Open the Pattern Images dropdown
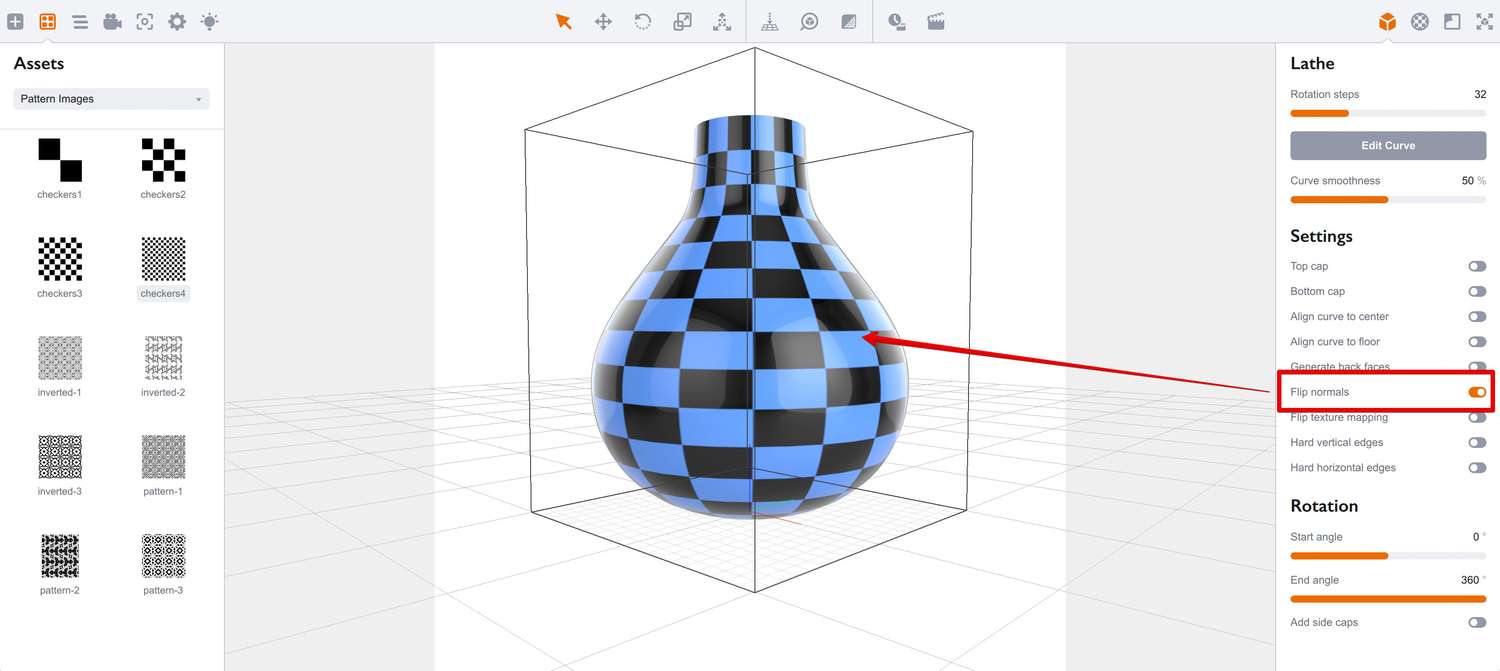Screen dimensions: 1500x671 tap(111, 99)
